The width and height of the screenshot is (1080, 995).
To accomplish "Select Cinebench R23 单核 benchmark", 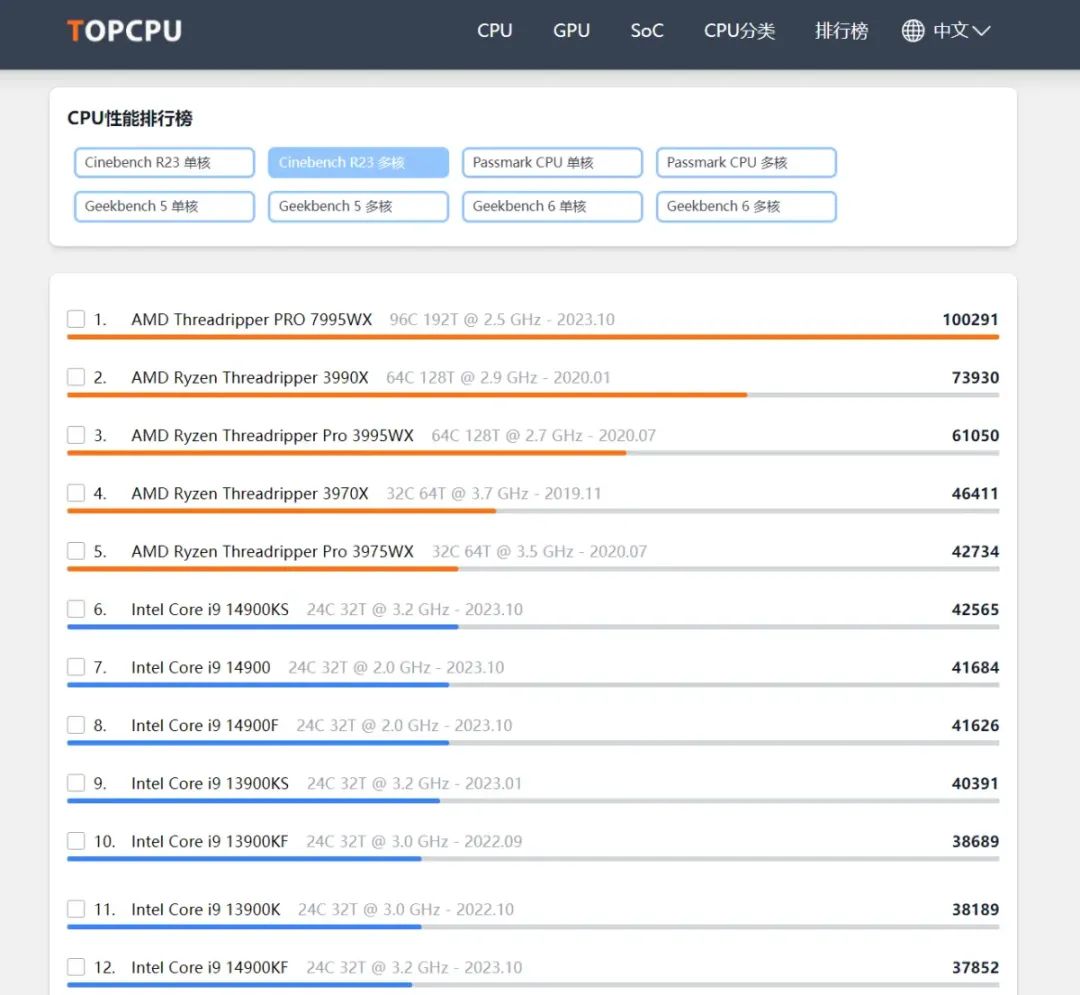I will tap(165, 163).
